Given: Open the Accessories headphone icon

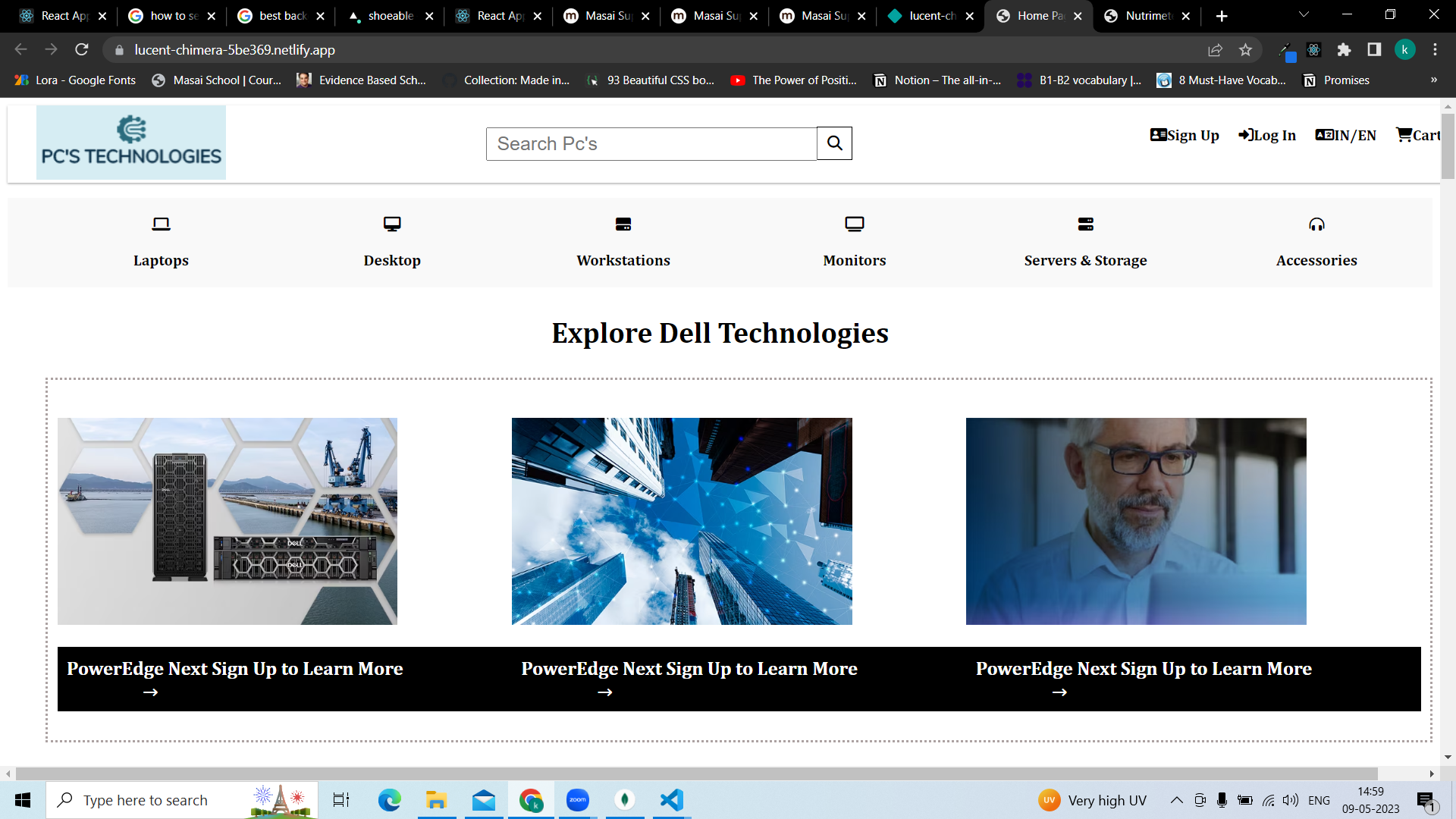Looking at the screenshot, I should pyautogui.click(x=1316, y=224).
